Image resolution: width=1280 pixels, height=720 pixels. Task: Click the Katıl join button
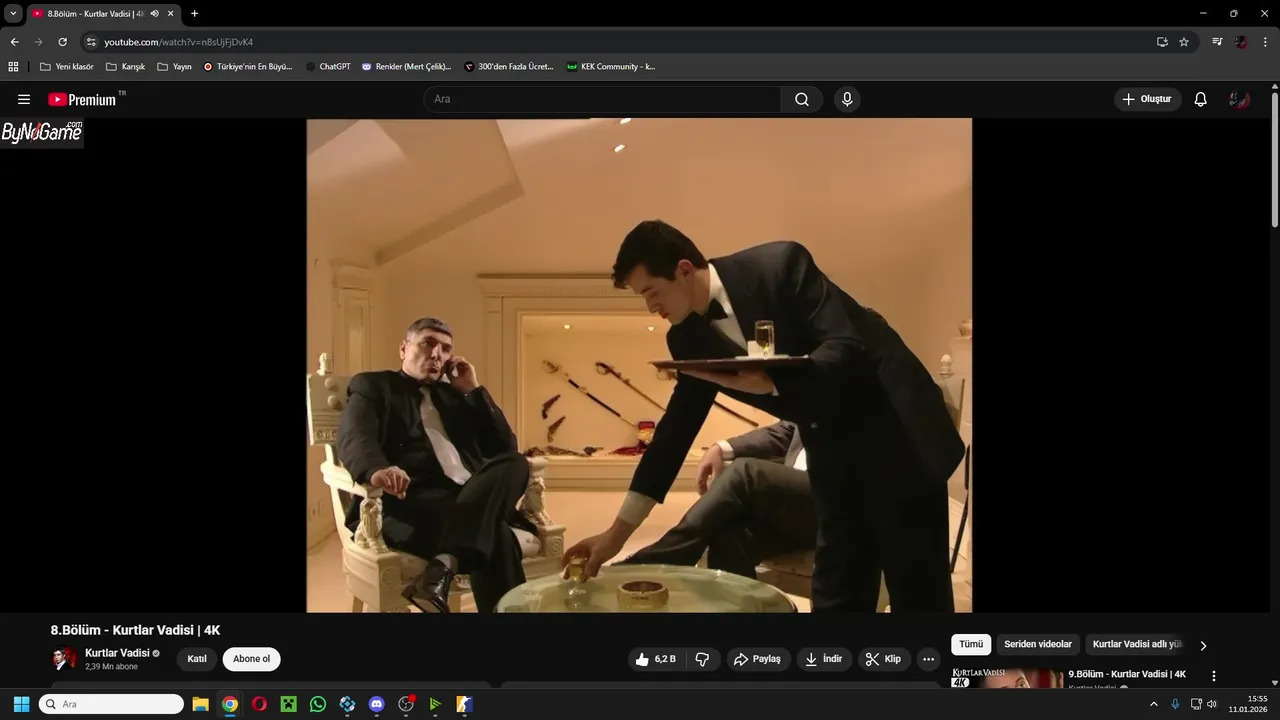[197, 659]
